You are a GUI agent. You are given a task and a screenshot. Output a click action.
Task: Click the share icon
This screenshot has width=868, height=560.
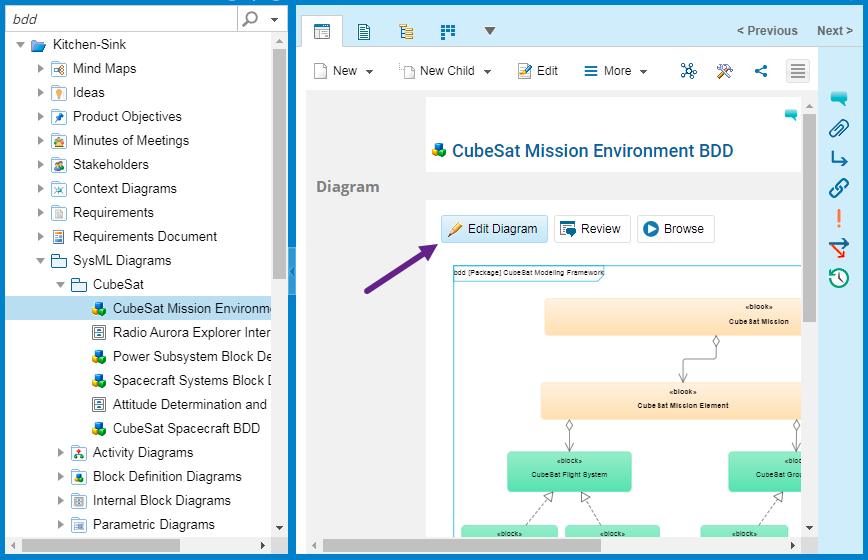click(761, 71)
